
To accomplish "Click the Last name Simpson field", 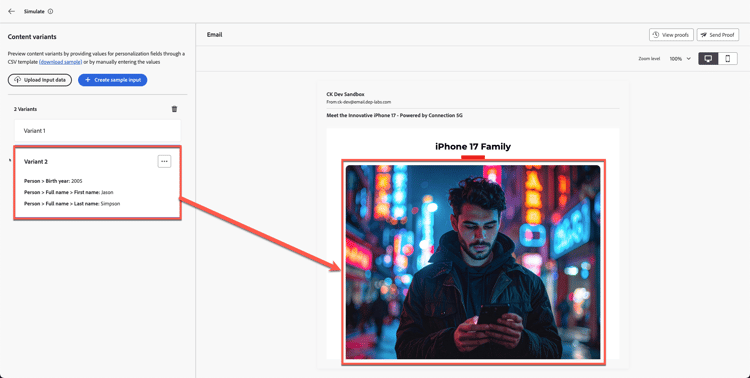I will [72, 204].
